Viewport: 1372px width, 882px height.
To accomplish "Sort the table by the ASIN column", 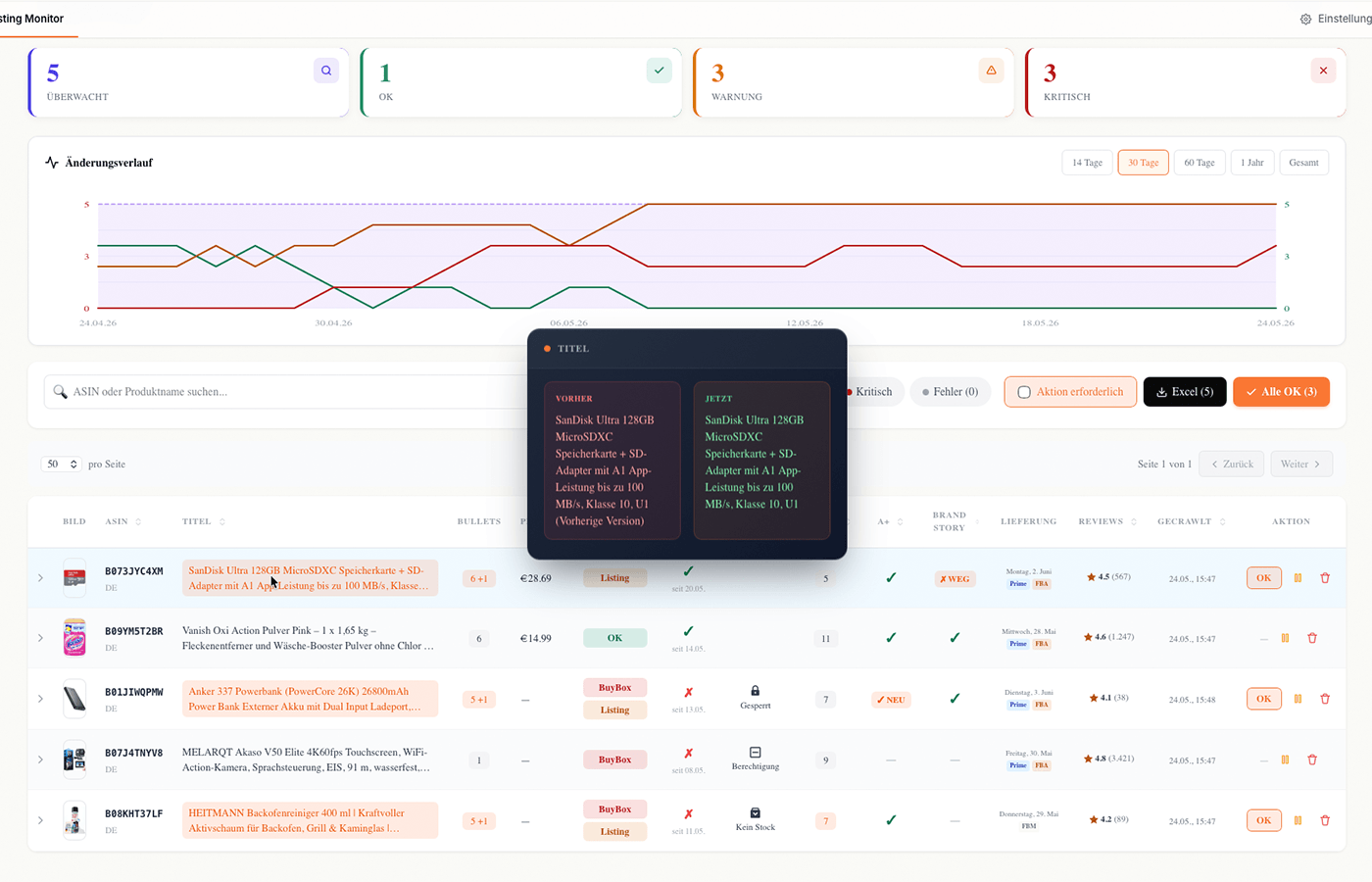I will coord(123,521).
